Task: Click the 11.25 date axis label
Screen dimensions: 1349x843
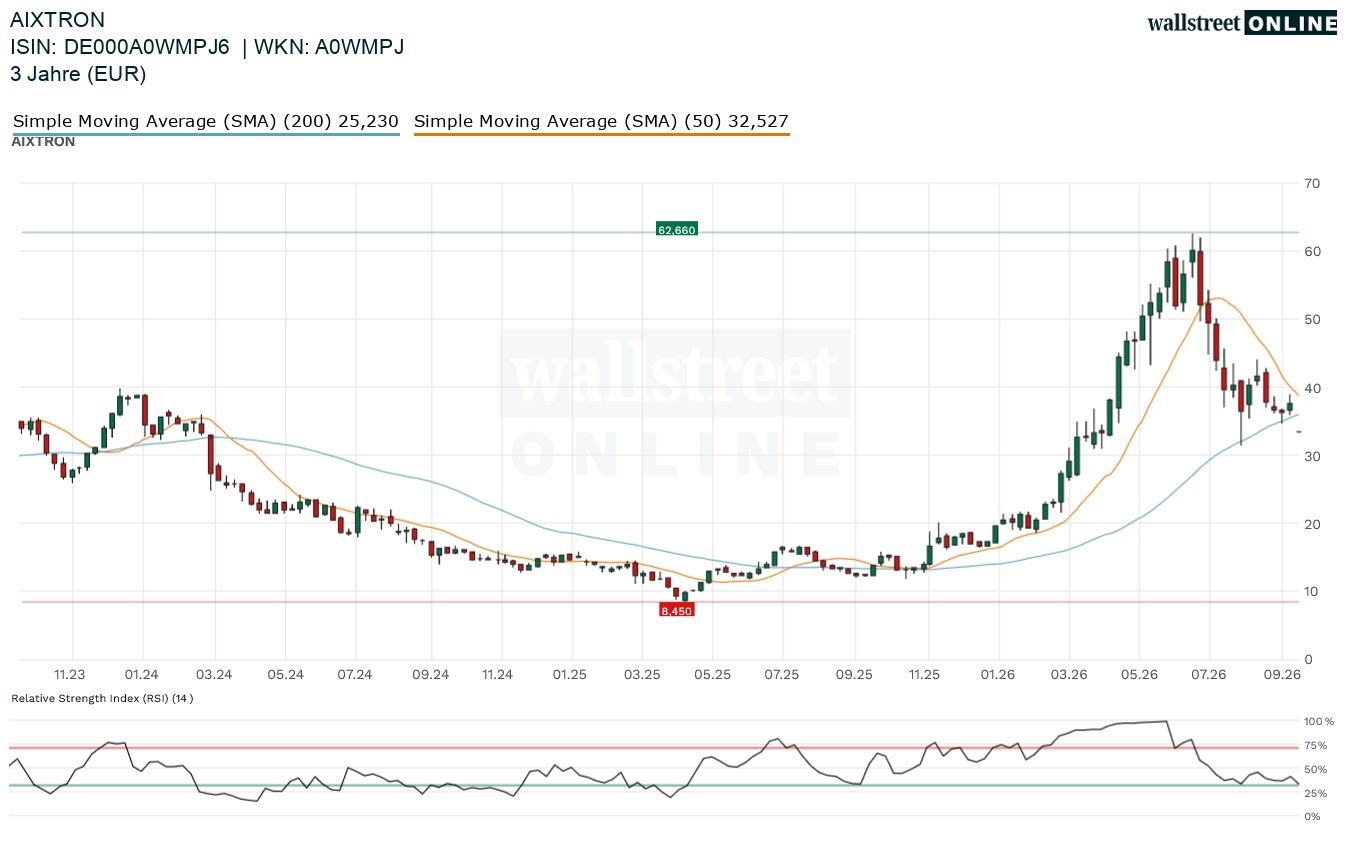Action: point(925,675)
